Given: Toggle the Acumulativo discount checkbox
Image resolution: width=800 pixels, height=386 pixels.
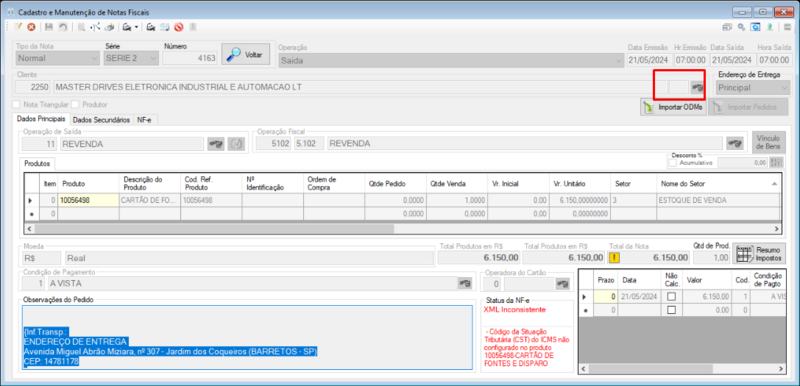Looking at the screenshot, I should [672, 163].
